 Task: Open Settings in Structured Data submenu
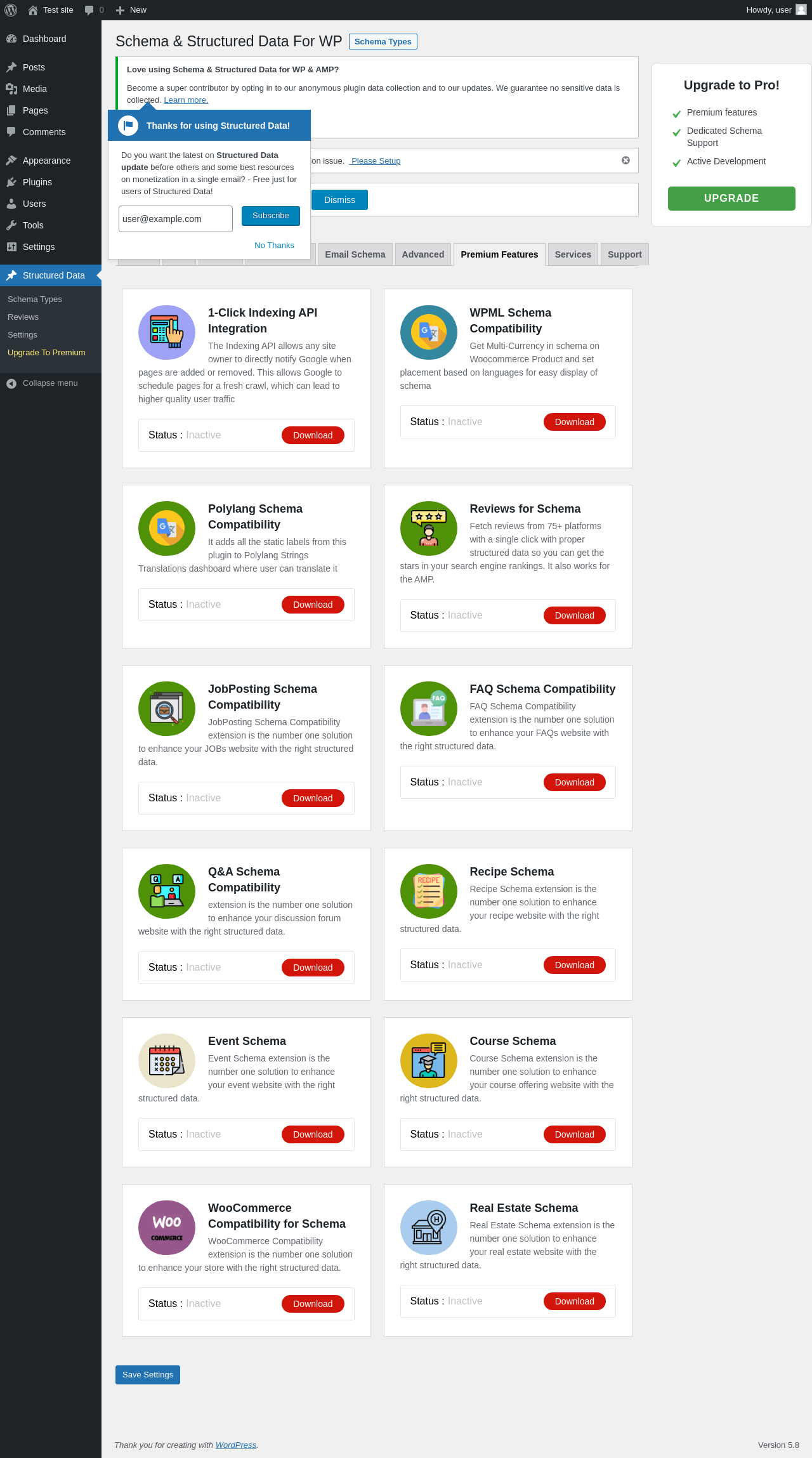[22, 335]
